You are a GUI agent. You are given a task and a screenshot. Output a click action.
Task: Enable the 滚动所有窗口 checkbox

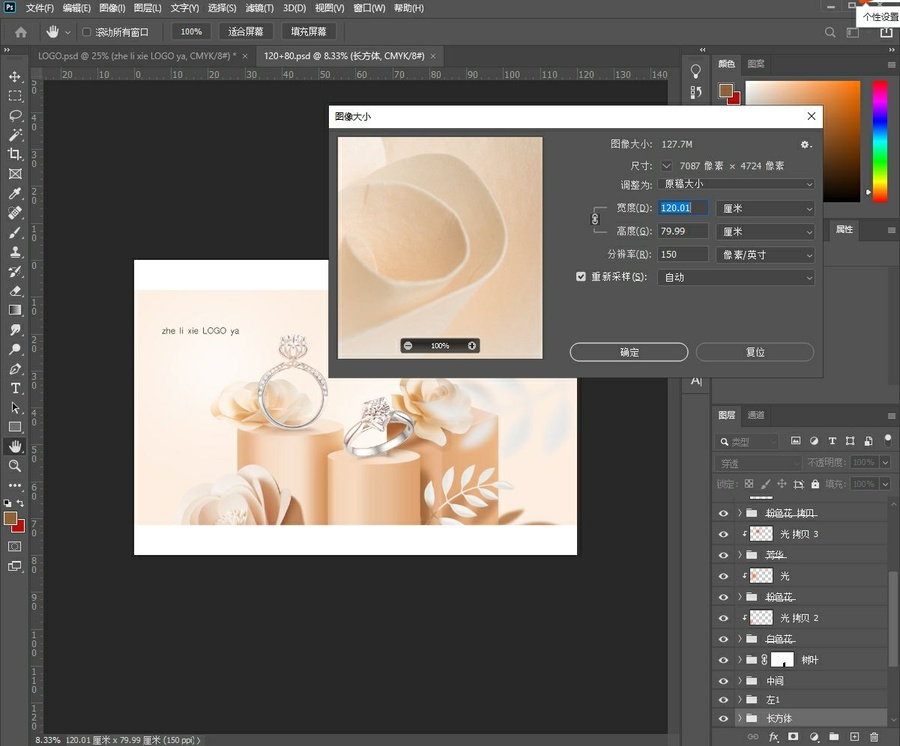click(87, 32)
